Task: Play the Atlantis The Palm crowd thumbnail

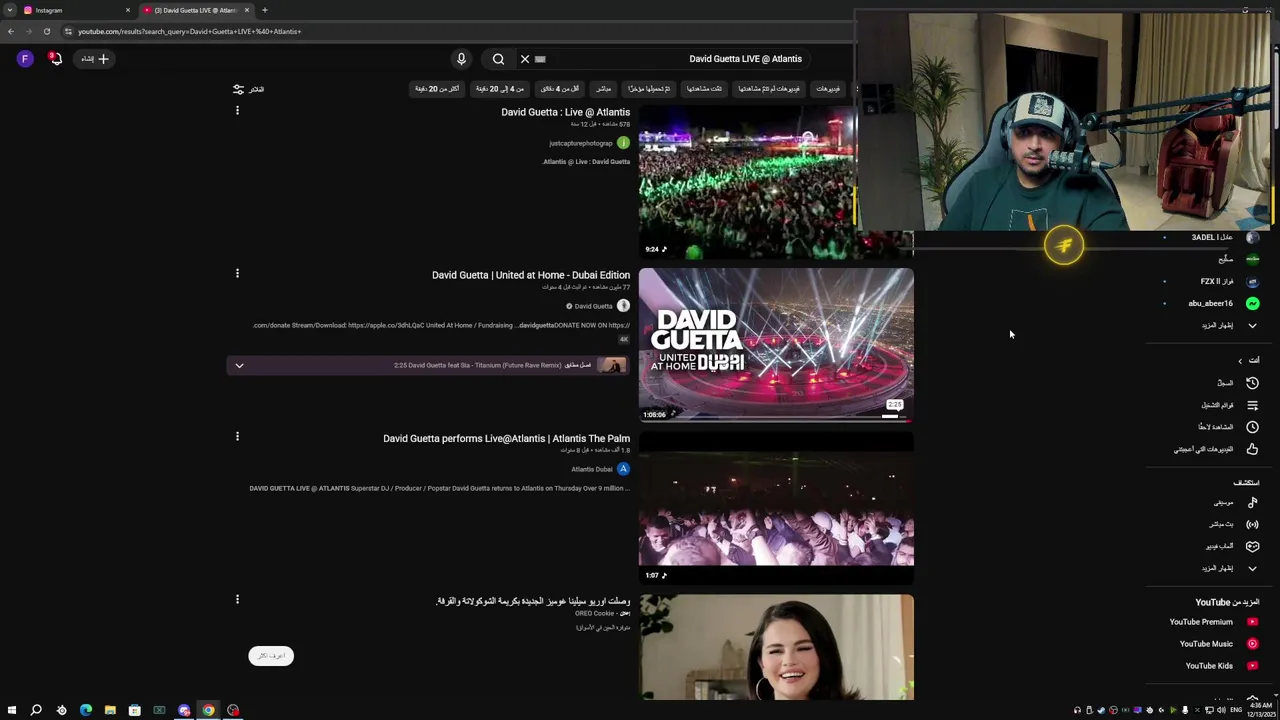Action: click(776, 508)
